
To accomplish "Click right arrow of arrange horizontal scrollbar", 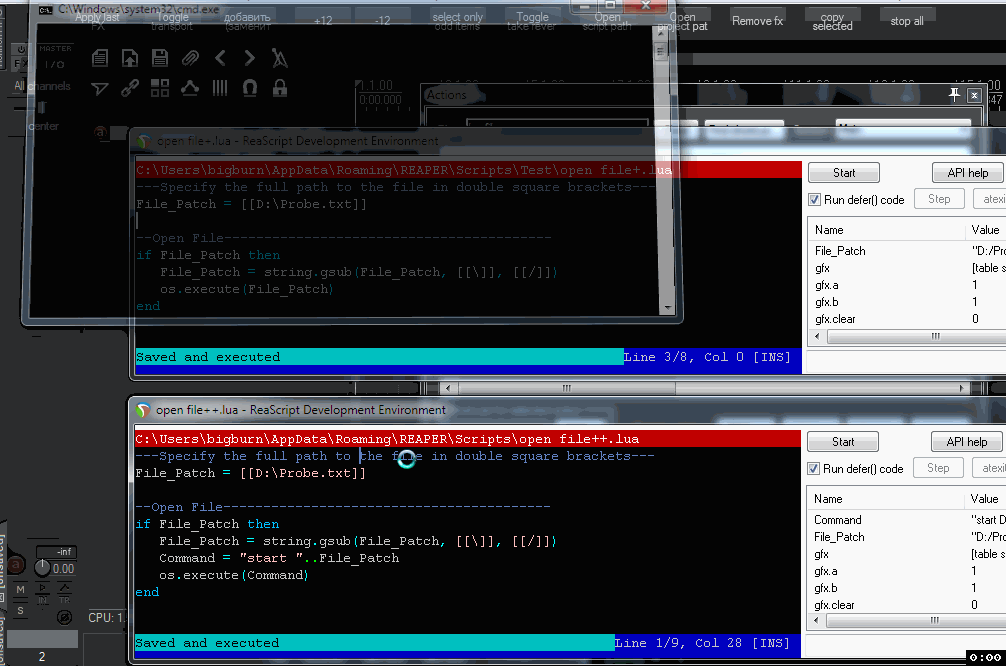I will [961, 388].
